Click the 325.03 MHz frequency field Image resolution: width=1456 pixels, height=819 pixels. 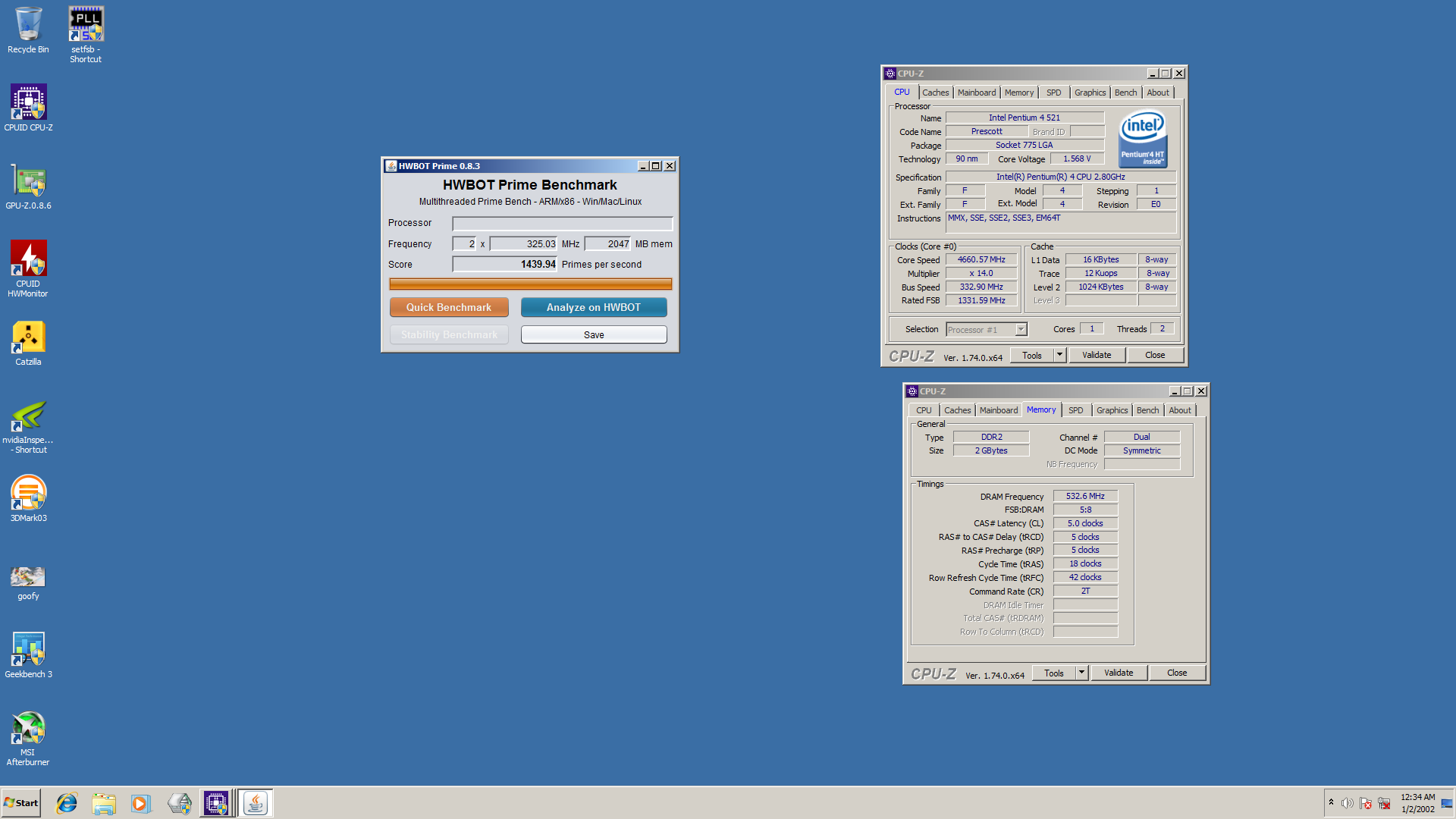point(523,243)
